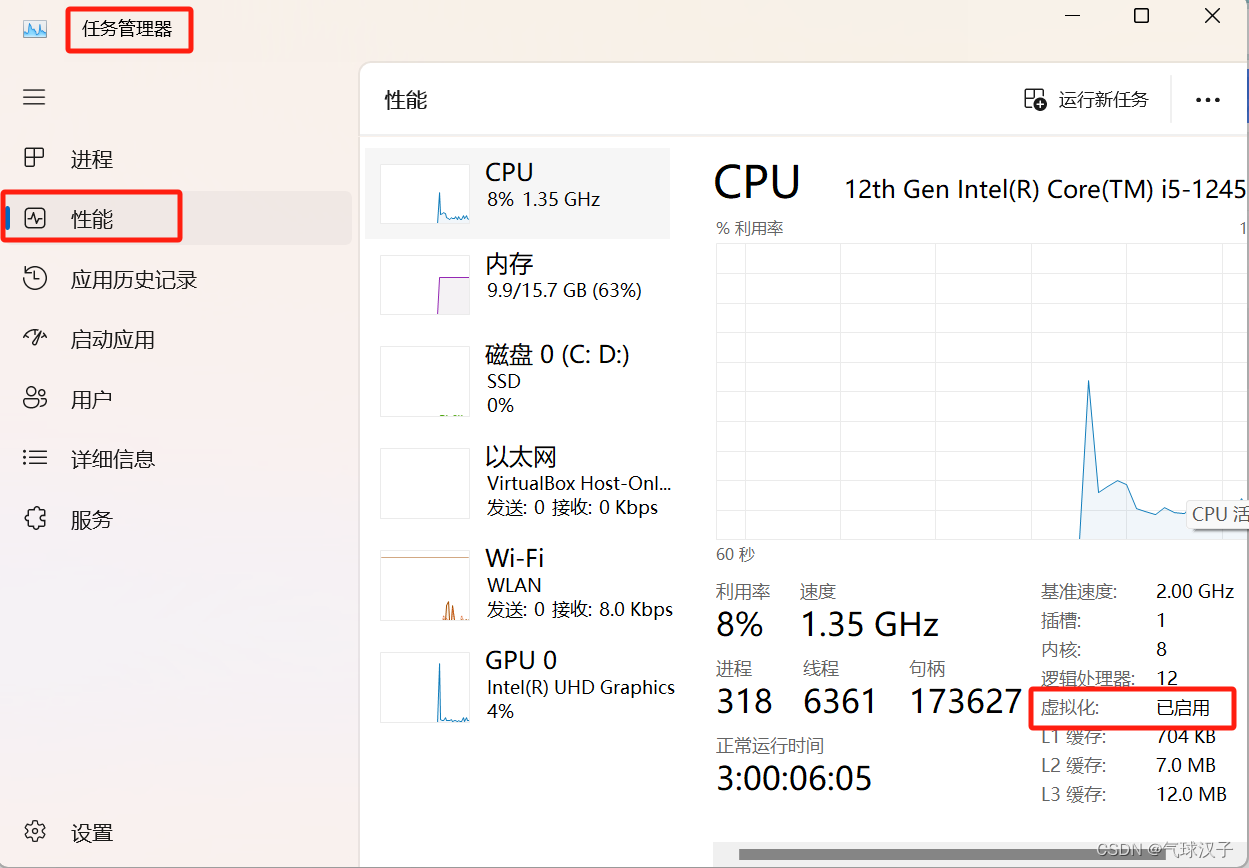Viewport: 1249px width, 868px height.
Task: Close the Task Manager window
Action: (1212, 16)
